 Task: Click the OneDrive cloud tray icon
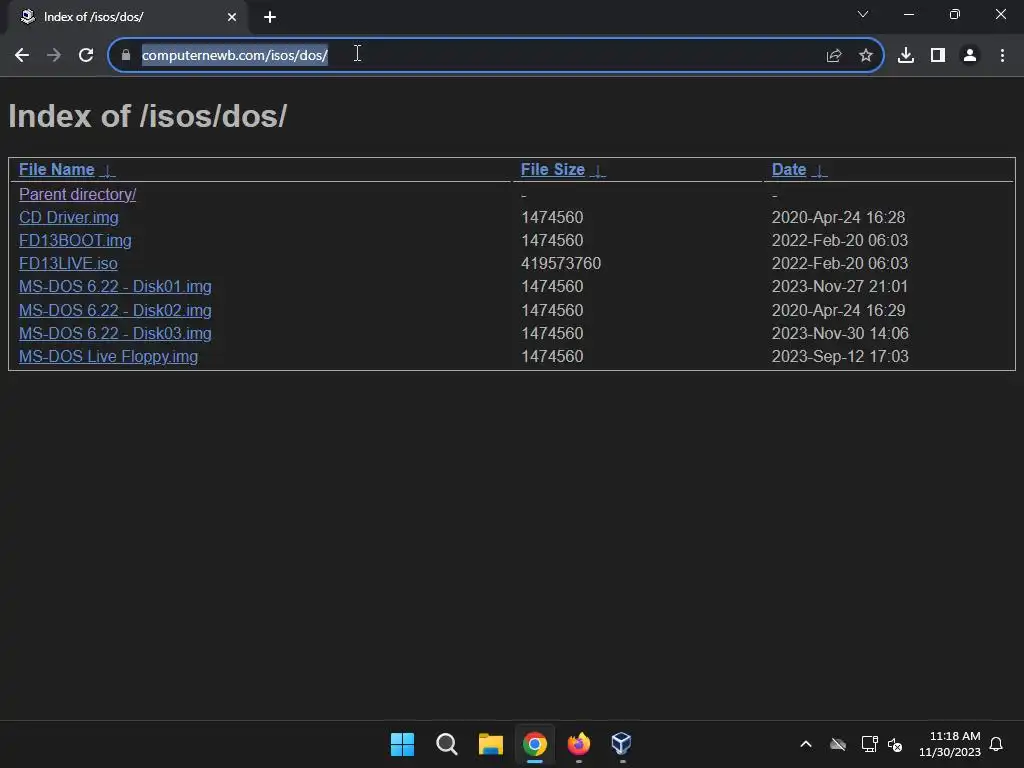838,744
